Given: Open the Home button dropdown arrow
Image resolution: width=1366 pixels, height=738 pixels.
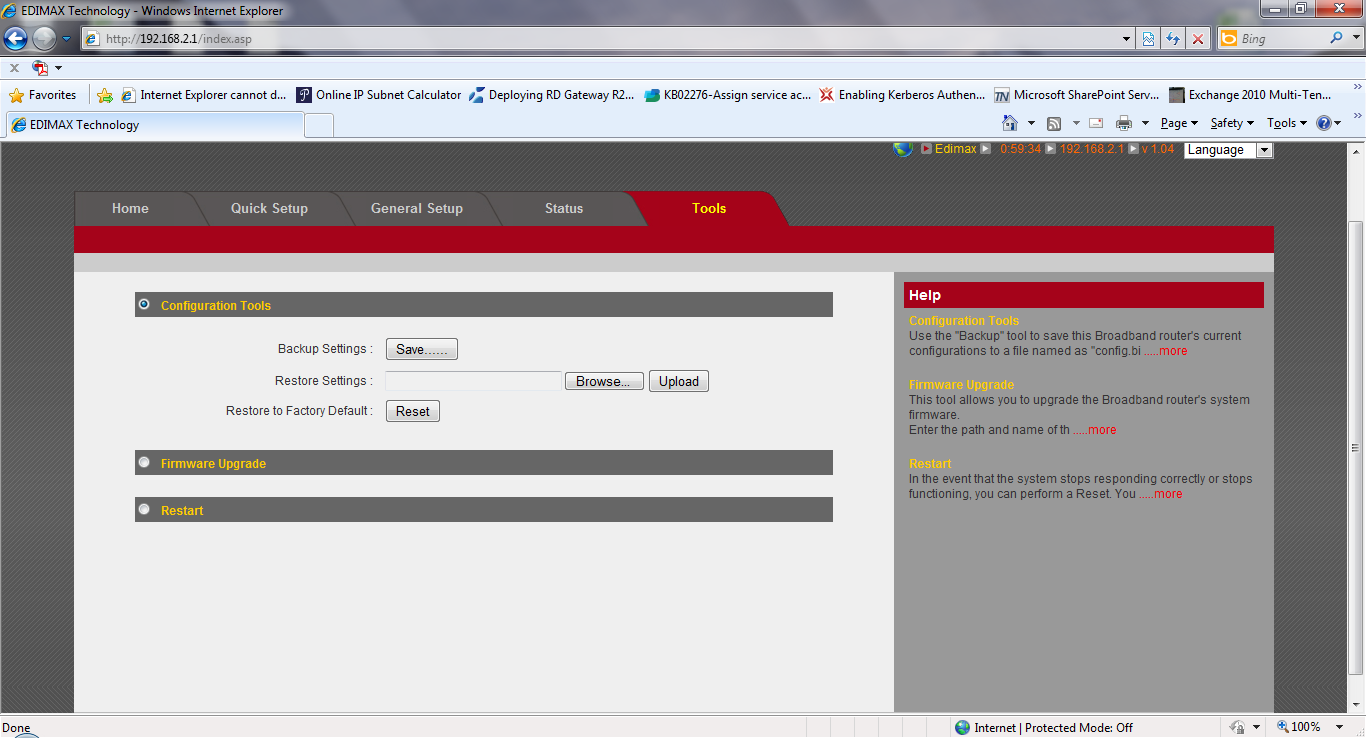Looking at the screenshot, I should coord(1031,123).
